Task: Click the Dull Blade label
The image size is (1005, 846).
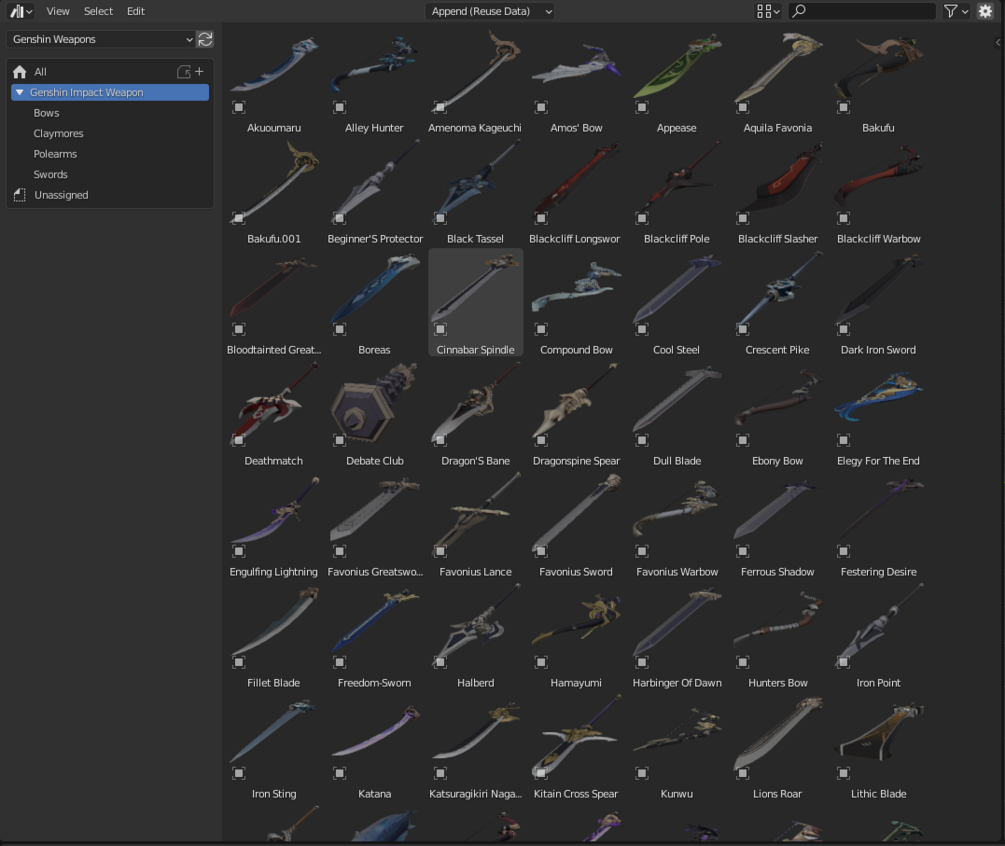Action: pyautogui.click(x=677, y=461)
